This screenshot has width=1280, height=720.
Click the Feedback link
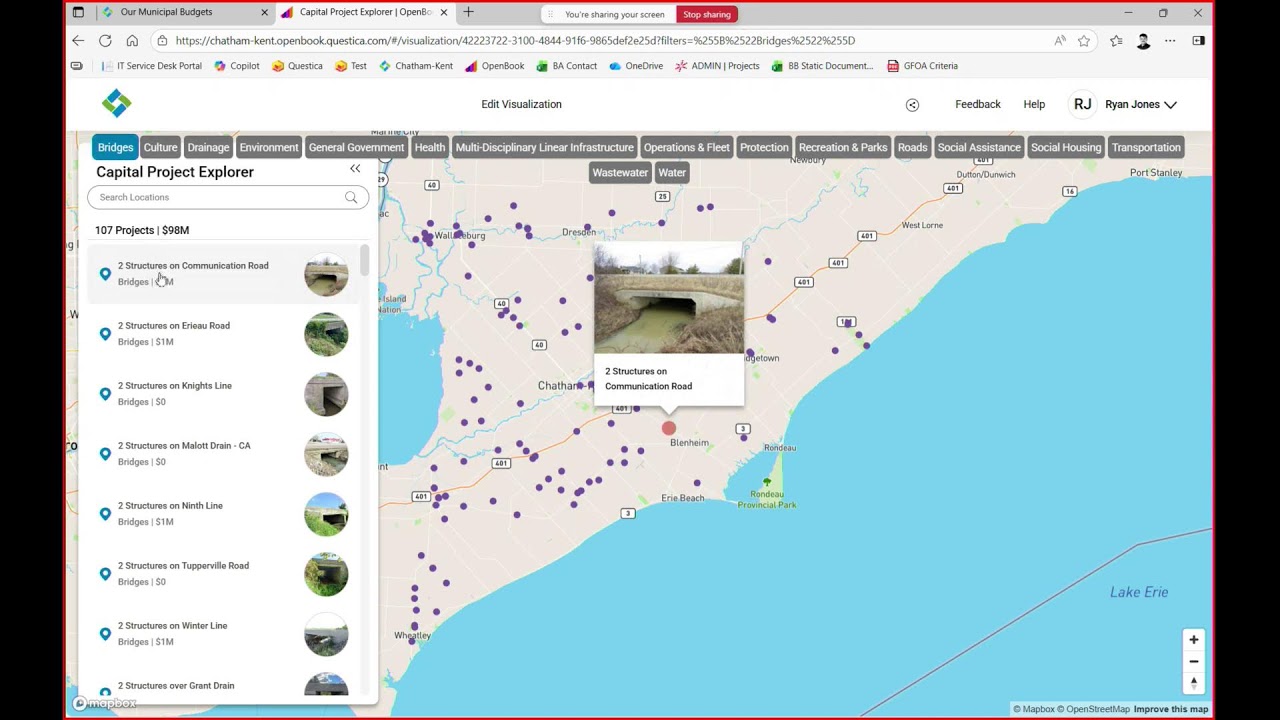[x=978, y=104]
